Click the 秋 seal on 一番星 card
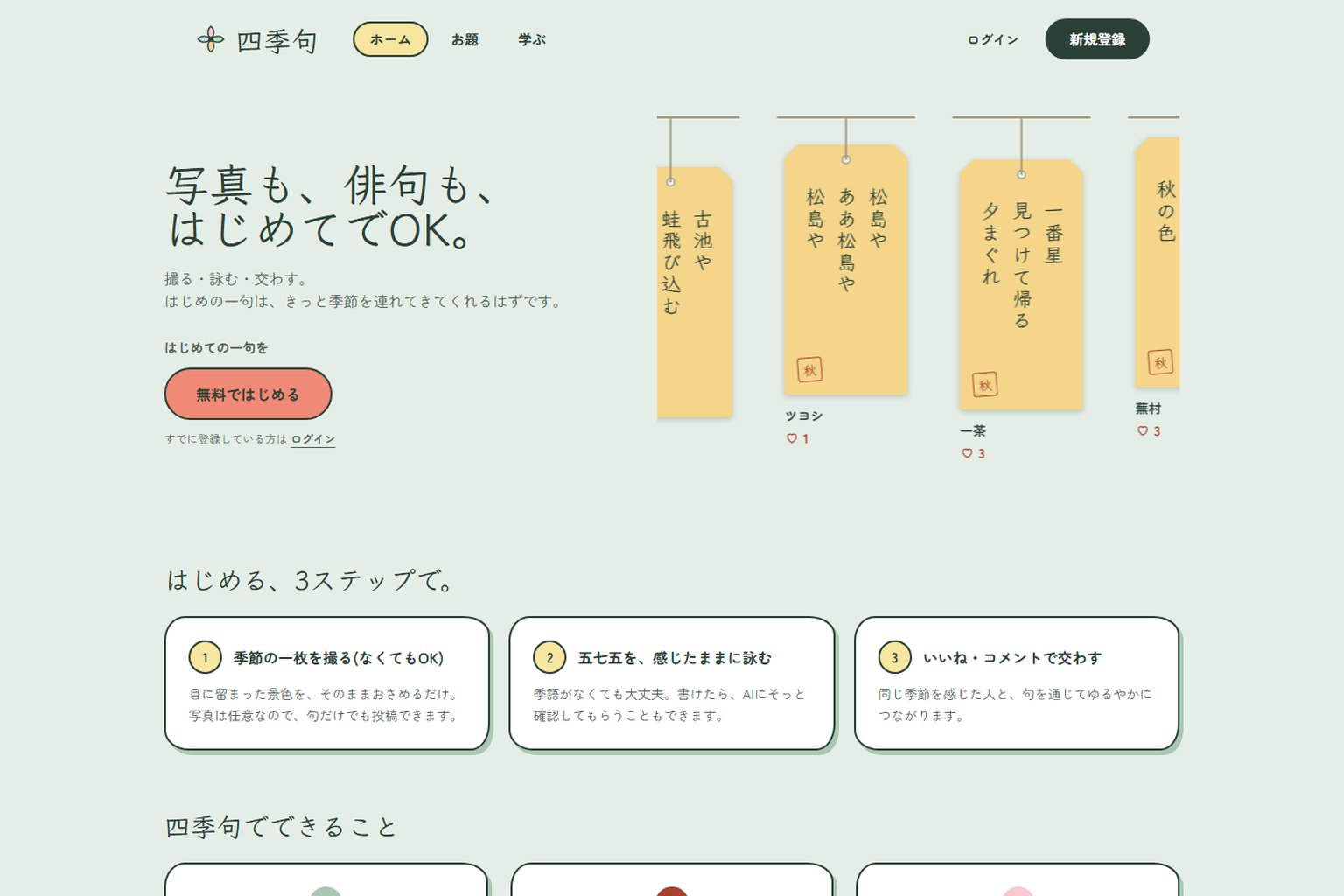 coord(985,385)
